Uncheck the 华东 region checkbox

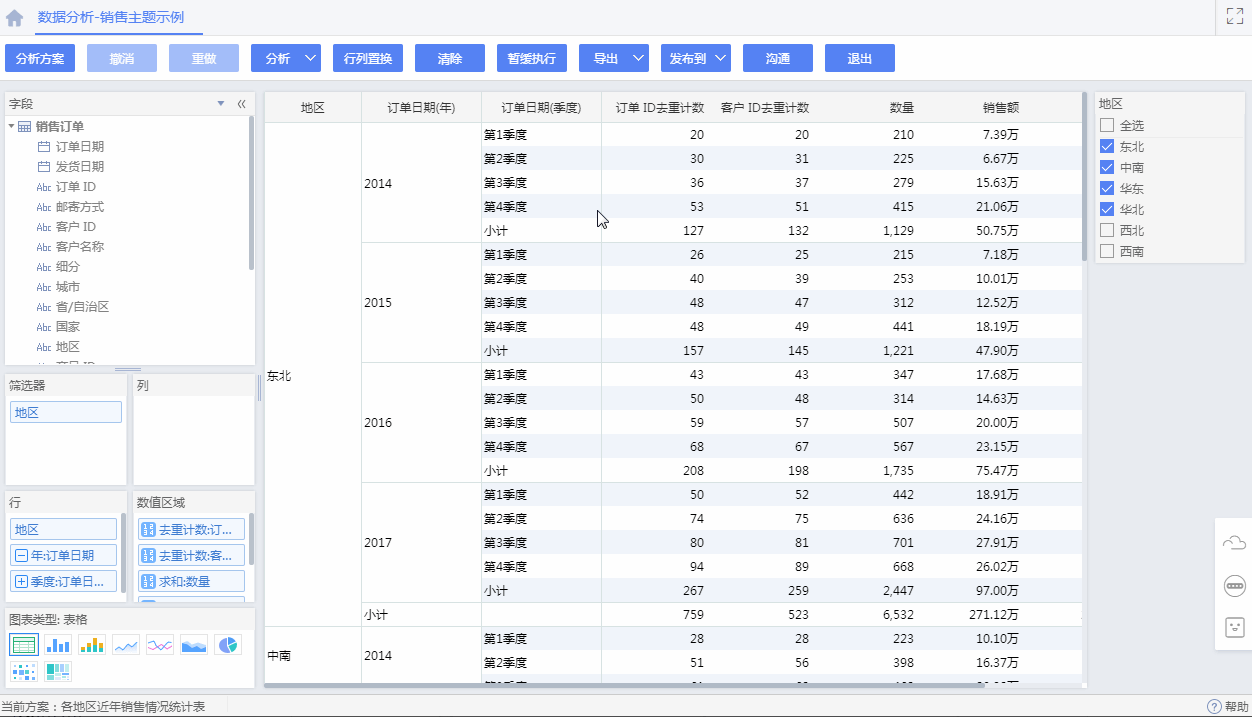coord(1107,188)
